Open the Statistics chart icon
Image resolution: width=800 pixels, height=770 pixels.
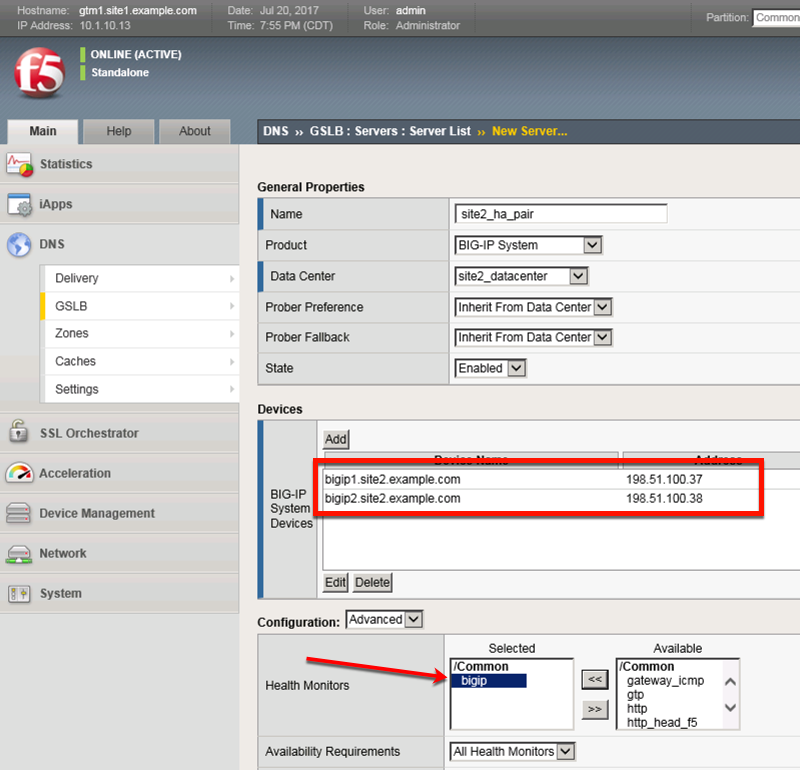19,164
